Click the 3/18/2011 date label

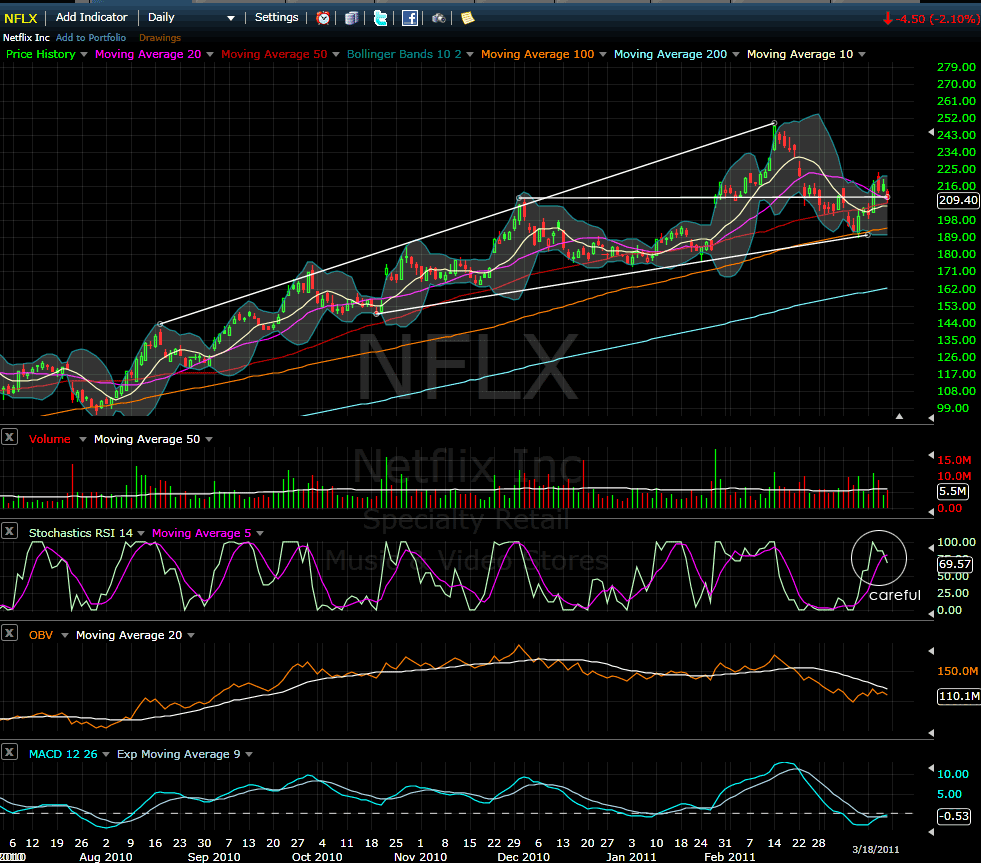(875, 849)
